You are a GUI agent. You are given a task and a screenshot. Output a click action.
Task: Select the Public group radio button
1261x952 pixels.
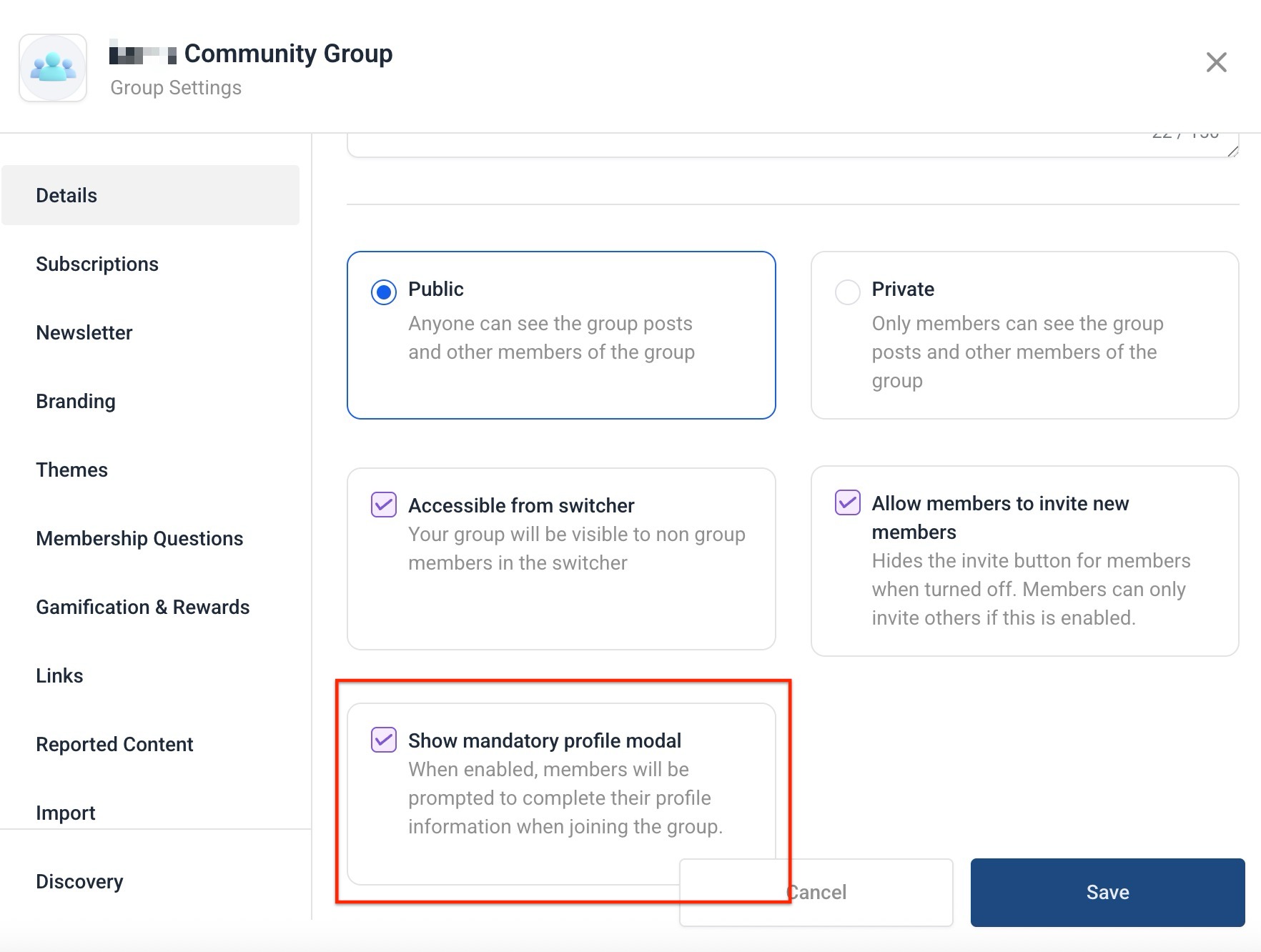[384, 292]
